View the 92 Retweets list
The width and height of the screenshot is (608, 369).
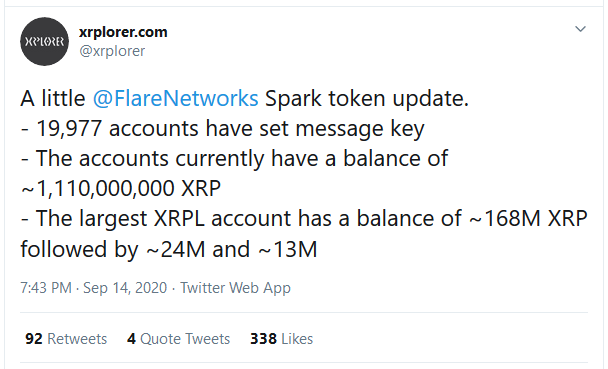[66, 339]
